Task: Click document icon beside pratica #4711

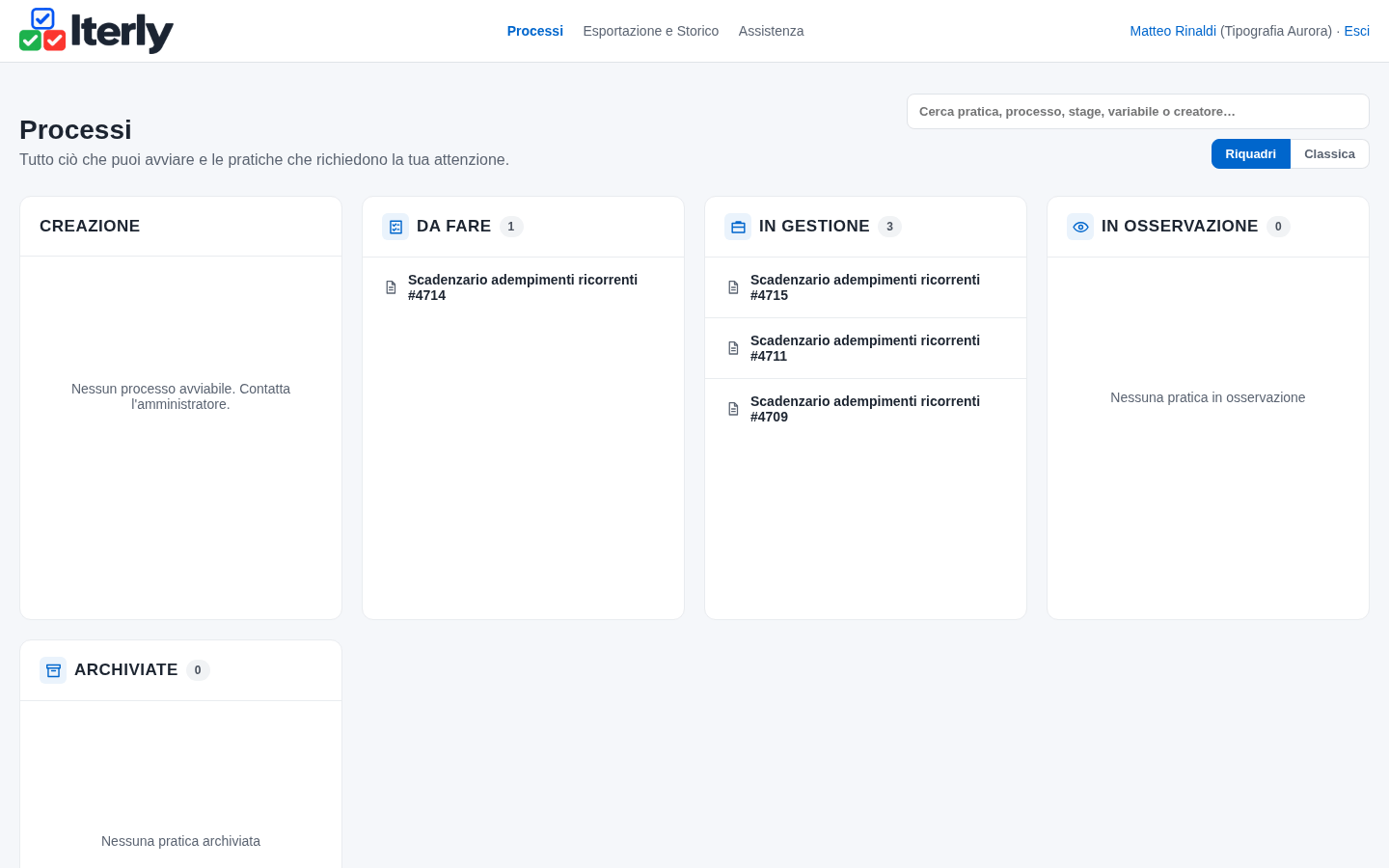Action: point(733,348)
